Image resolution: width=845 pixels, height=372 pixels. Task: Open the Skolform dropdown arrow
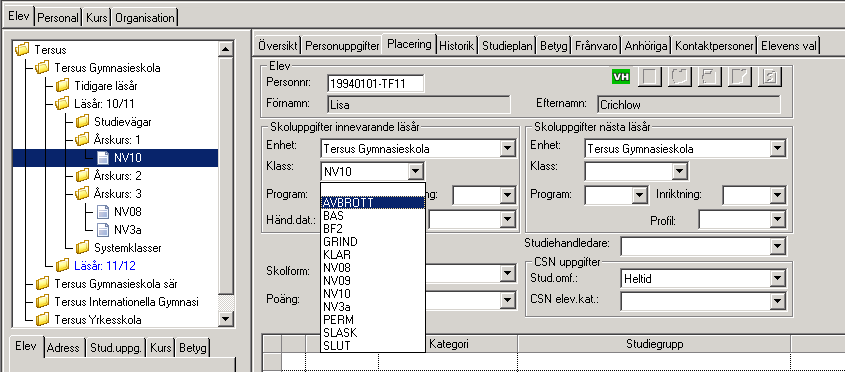[507, 273]
